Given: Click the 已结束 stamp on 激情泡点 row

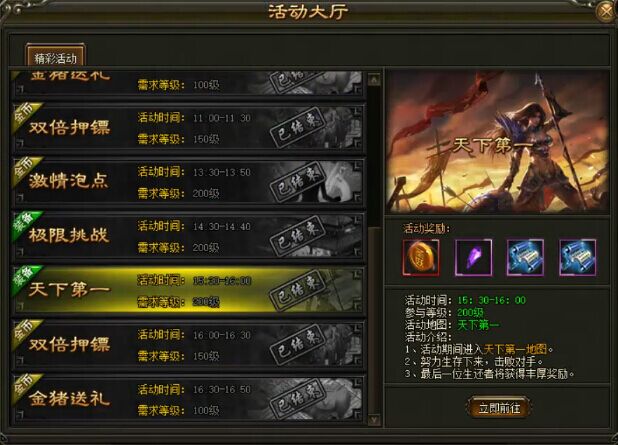Looking at the screenshot, I should click(298, 182).
